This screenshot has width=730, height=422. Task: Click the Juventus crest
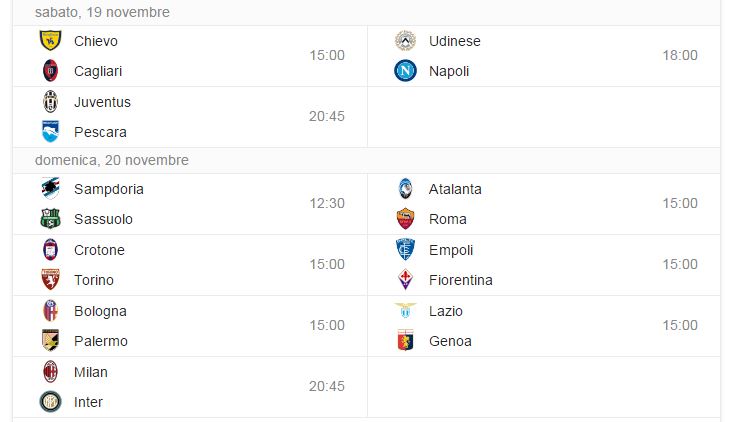[x=50, y=102]
